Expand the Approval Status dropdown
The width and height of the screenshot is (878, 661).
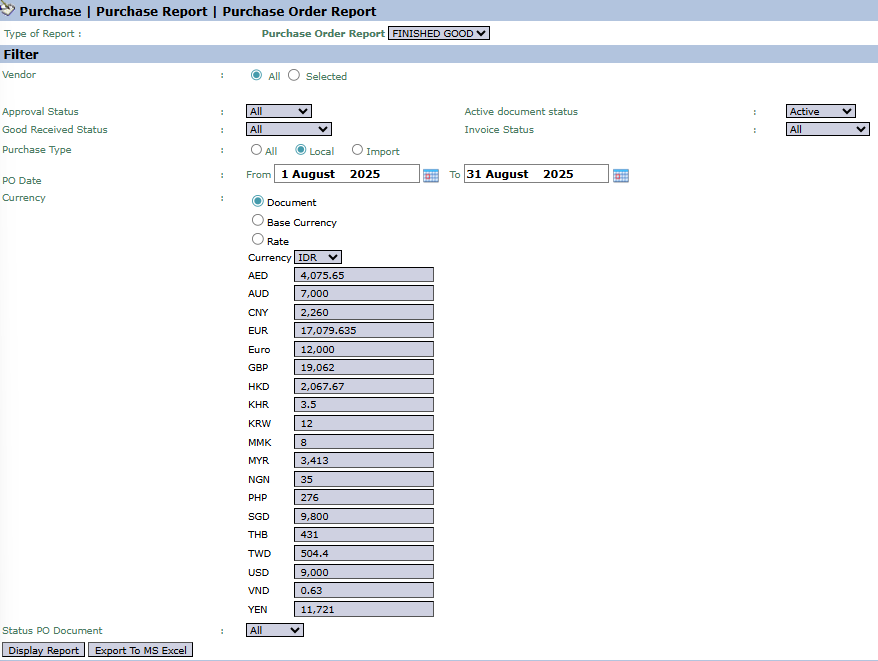click(x=278, y=111)
